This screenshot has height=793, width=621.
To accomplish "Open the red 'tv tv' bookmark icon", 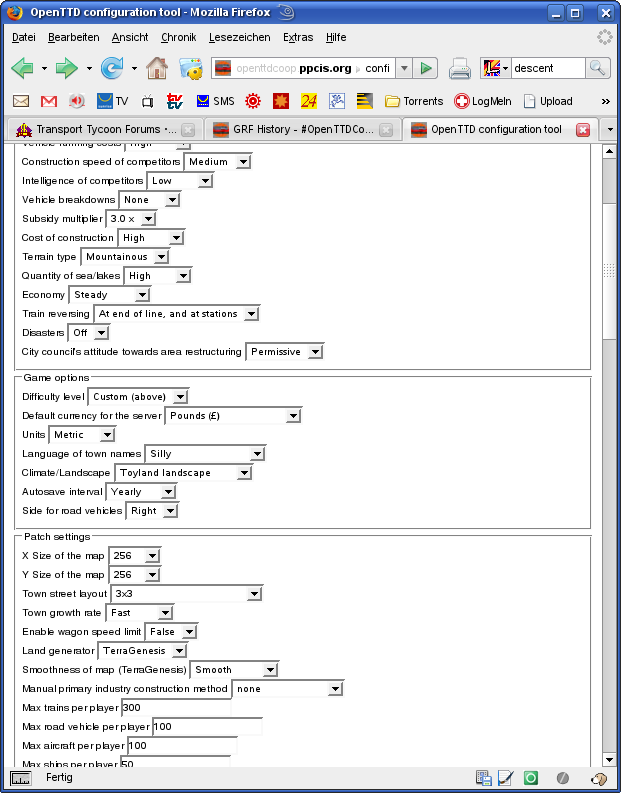I will tap(175, 101).
